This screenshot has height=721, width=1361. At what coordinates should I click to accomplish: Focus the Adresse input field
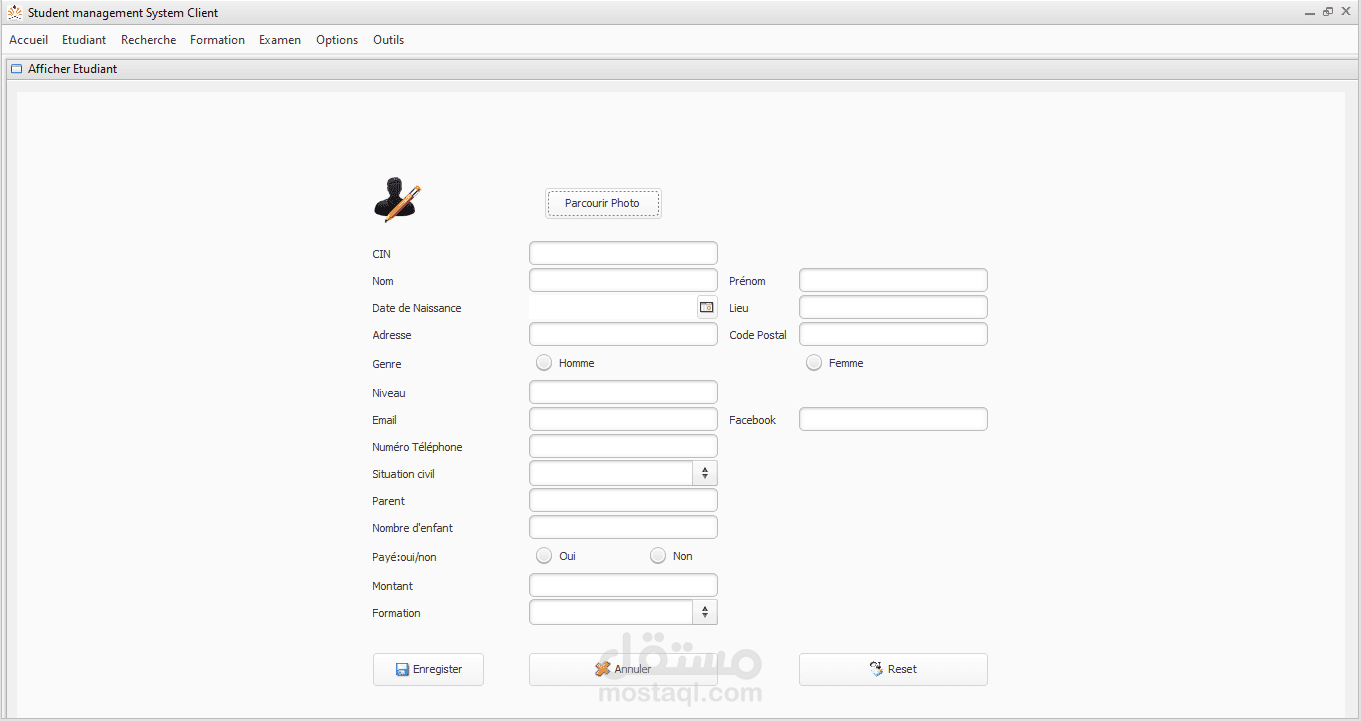623,334
